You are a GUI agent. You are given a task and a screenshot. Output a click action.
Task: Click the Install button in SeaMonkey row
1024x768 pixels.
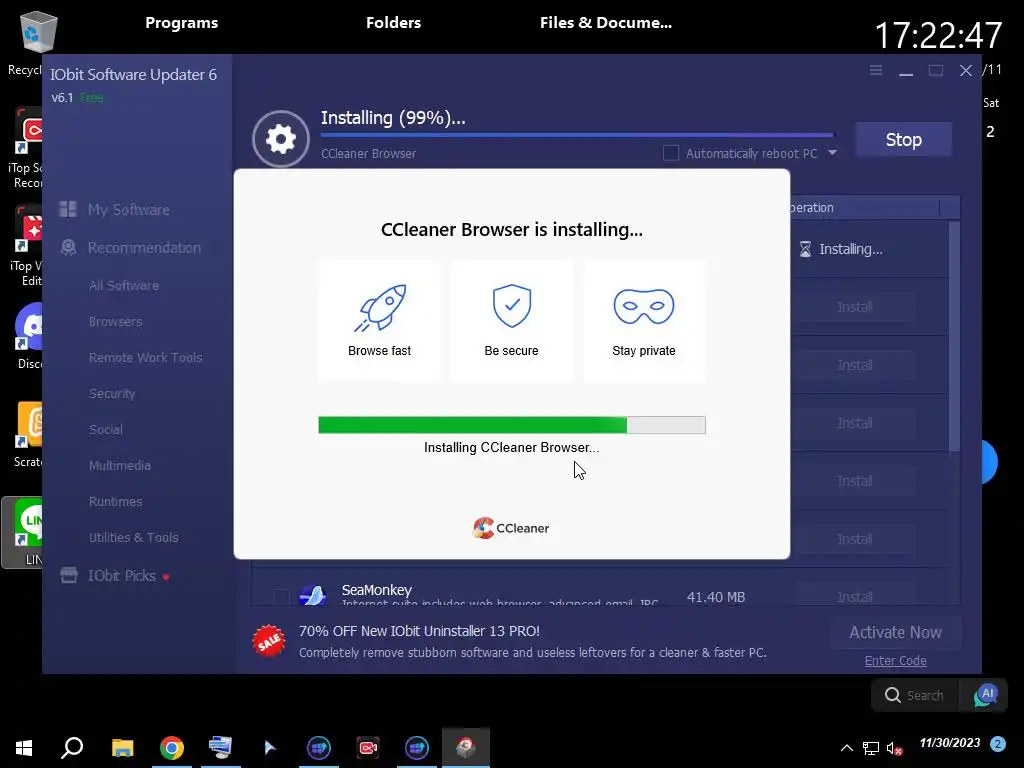point(854,597)
